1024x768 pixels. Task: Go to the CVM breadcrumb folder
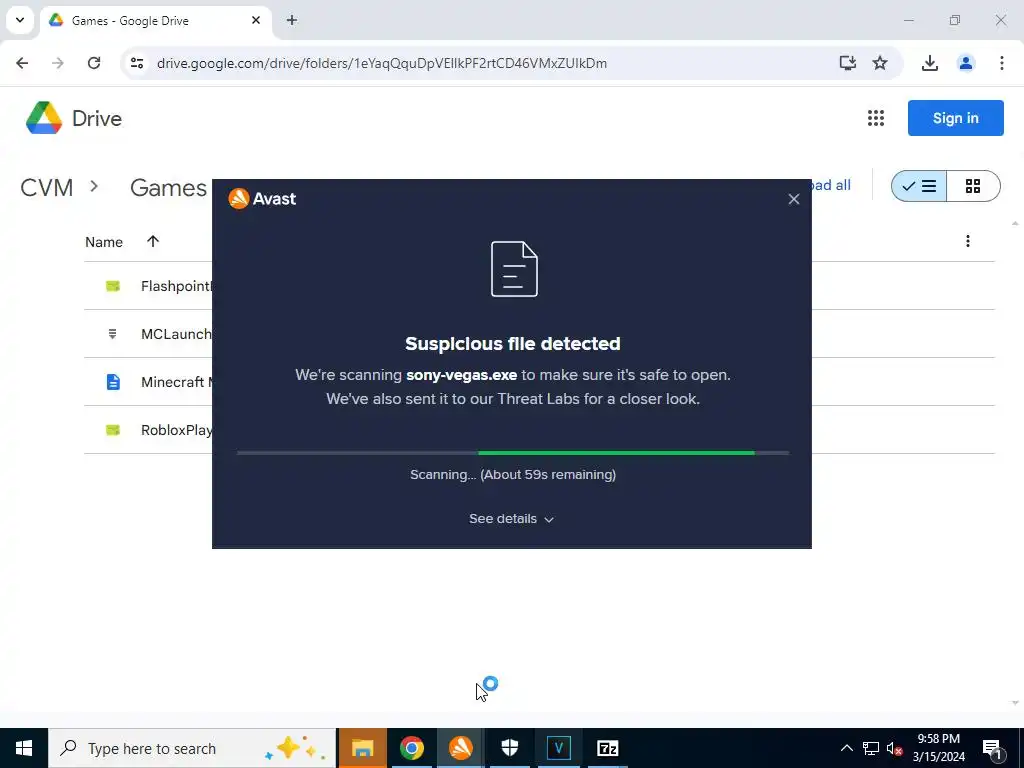(x=46, y=187)
